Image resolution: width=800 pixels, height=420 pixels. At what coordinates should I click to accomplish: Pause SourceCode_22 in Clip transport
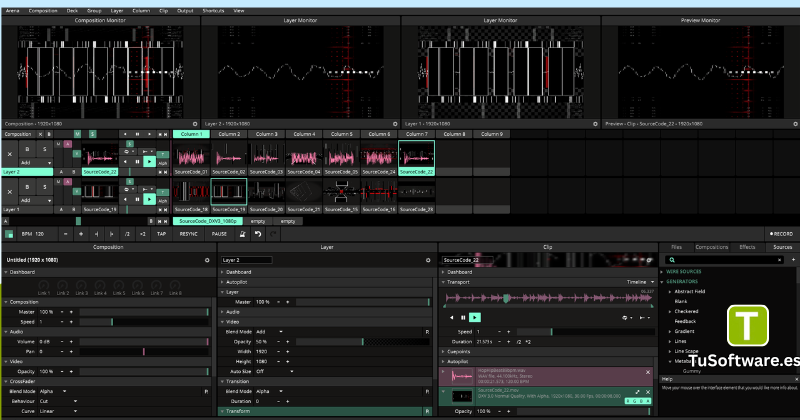pyautogui.click(x=463, y=317)
